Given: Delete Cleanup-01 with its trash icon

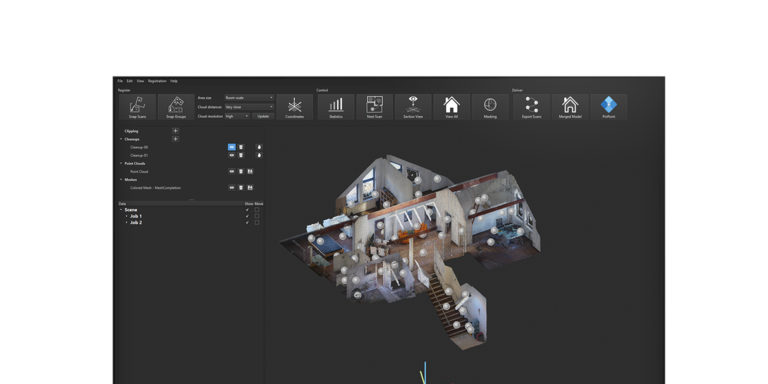Looking at the screenshot, I should [x=241, y=155].
